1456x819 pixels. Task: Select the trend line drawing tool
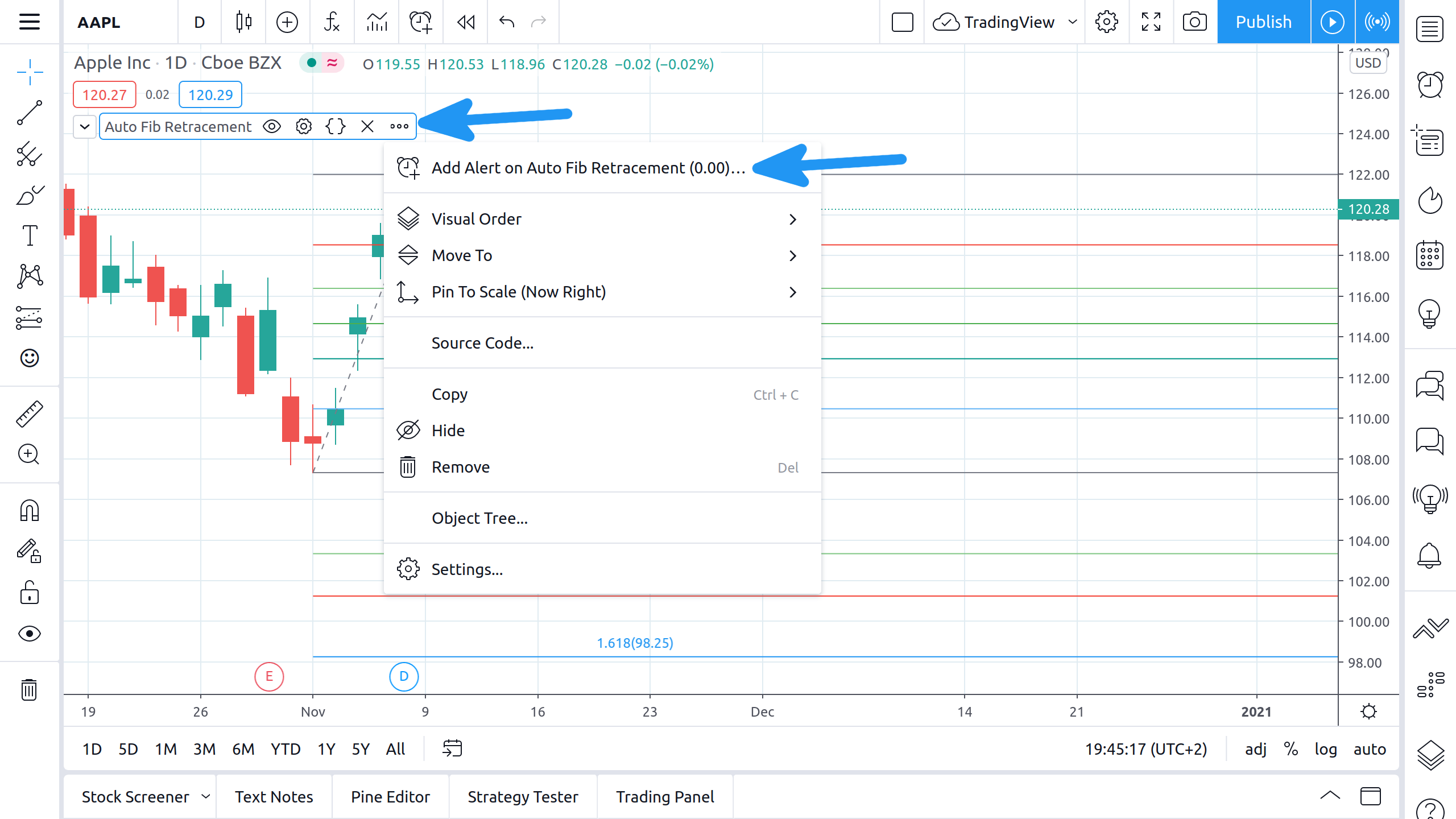click(30, 113)
